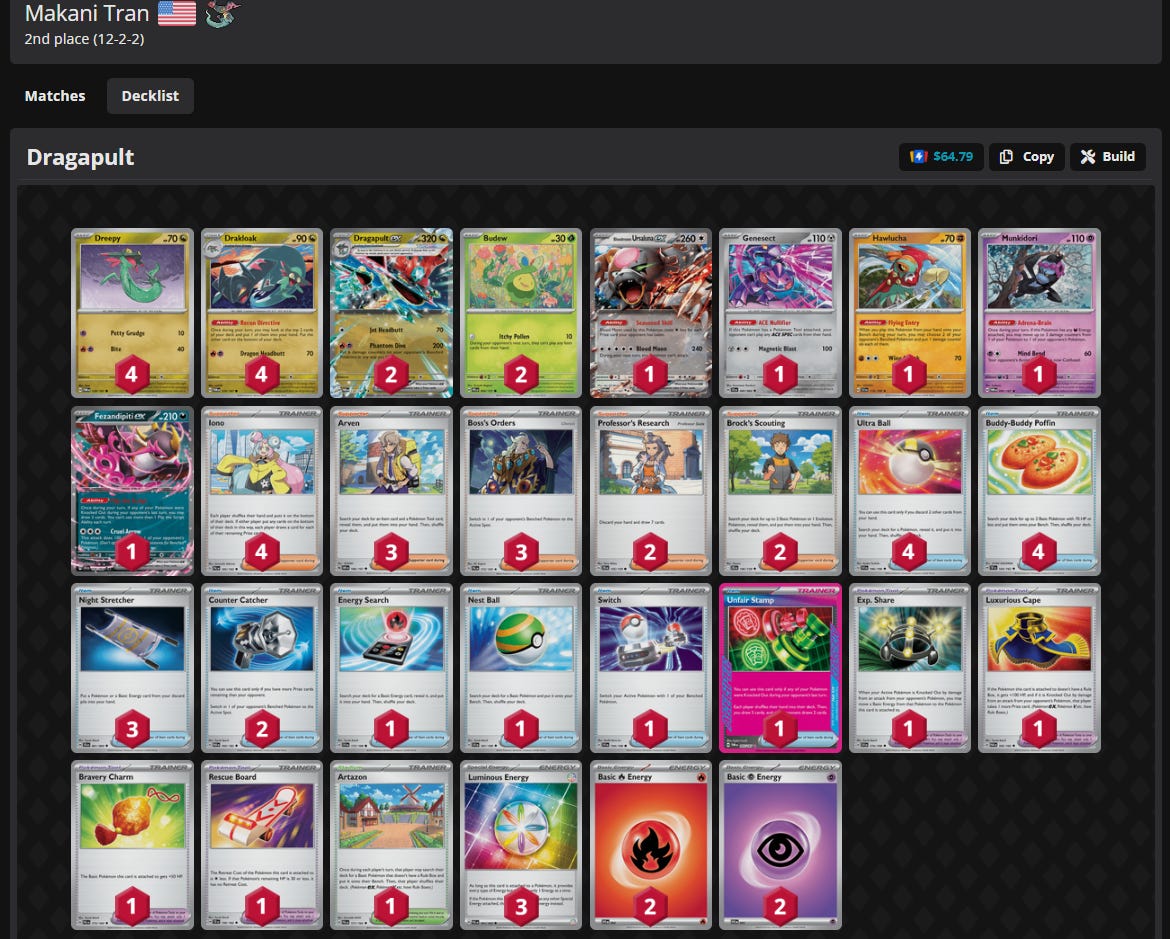Viewport: 1170px width, 939px height.
Task: Open the Bloodmoon Ursaluna ex card
Action: click(x=651, y=313)
